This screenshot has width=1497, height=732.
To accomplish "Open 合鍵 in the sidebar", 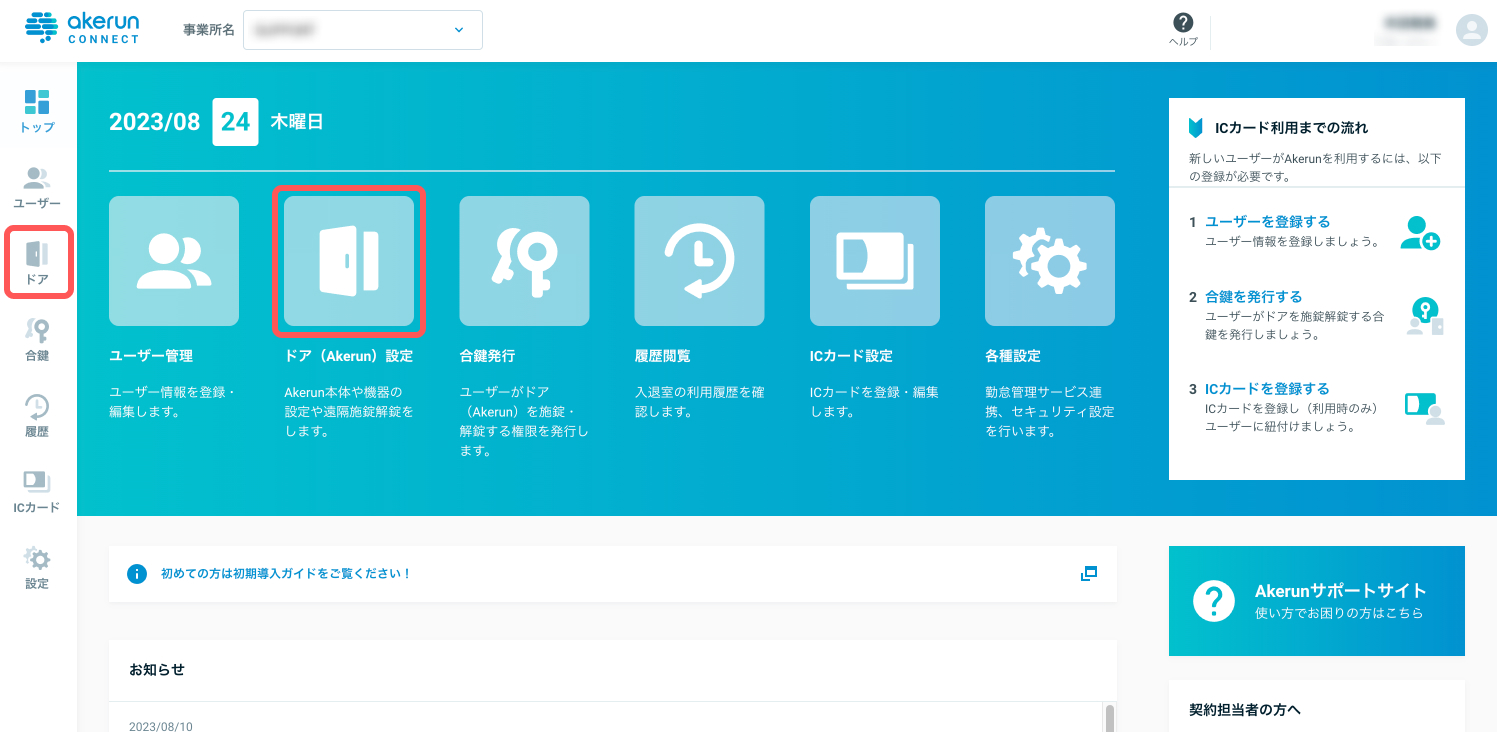I will [x=37, y=339].
